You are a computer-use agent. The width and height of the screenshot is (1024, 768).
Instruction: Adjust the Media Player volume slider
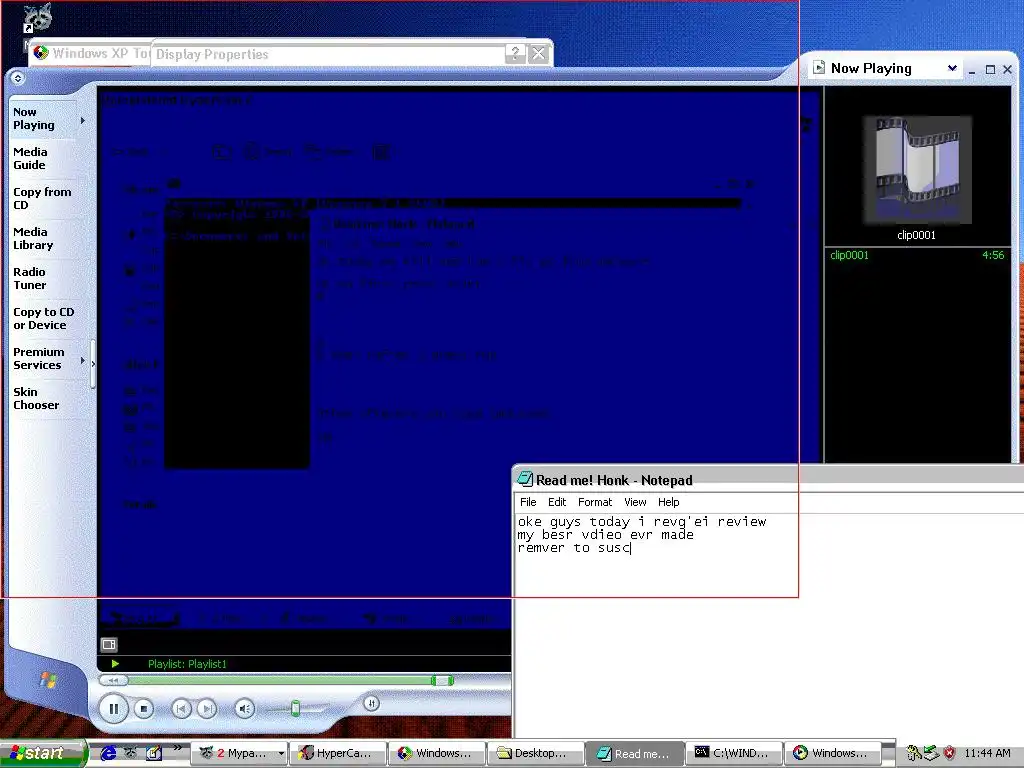pos(295,709)
